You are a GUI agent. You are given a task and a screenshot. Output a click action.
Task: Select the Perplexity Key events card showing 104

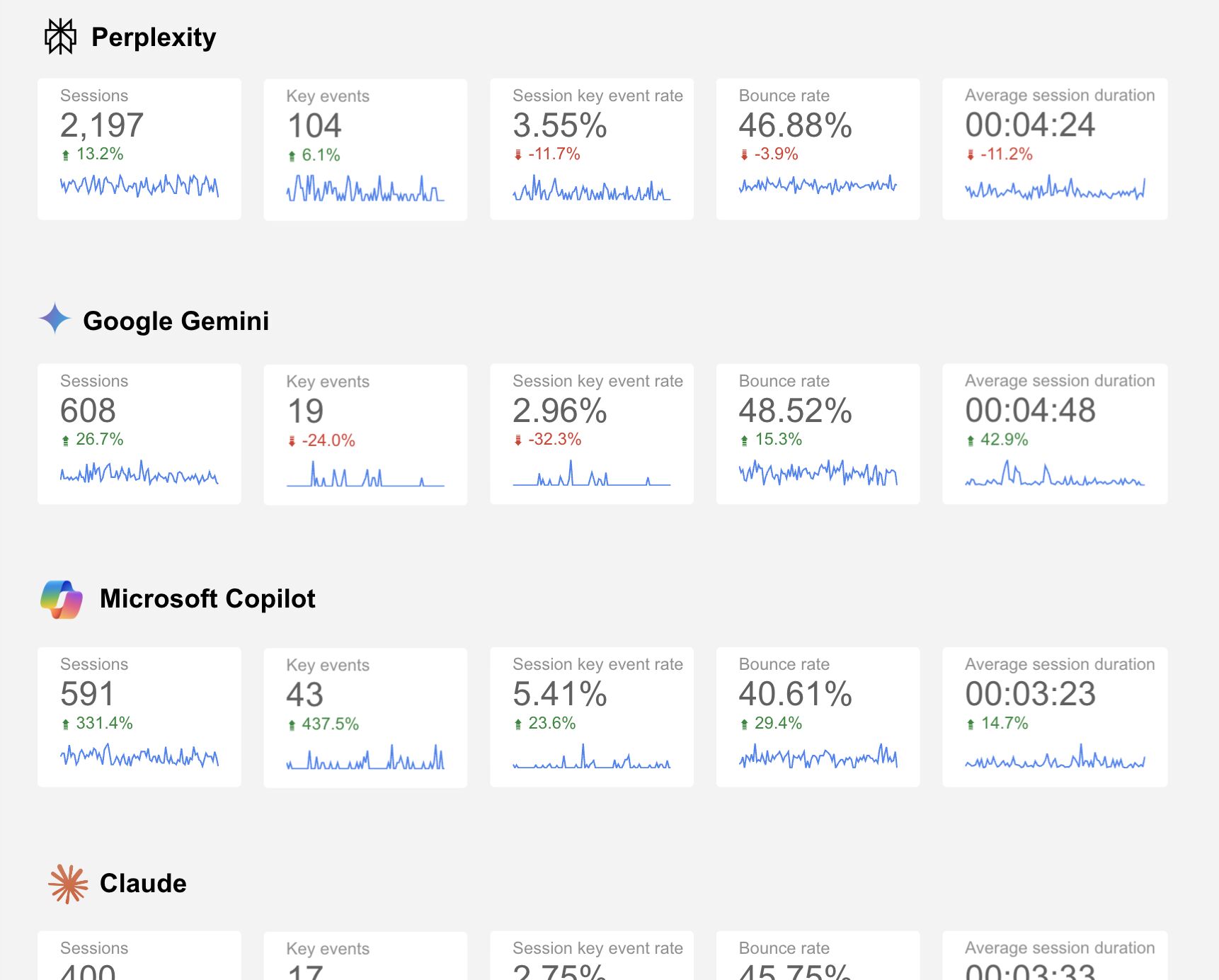[365, 149]
